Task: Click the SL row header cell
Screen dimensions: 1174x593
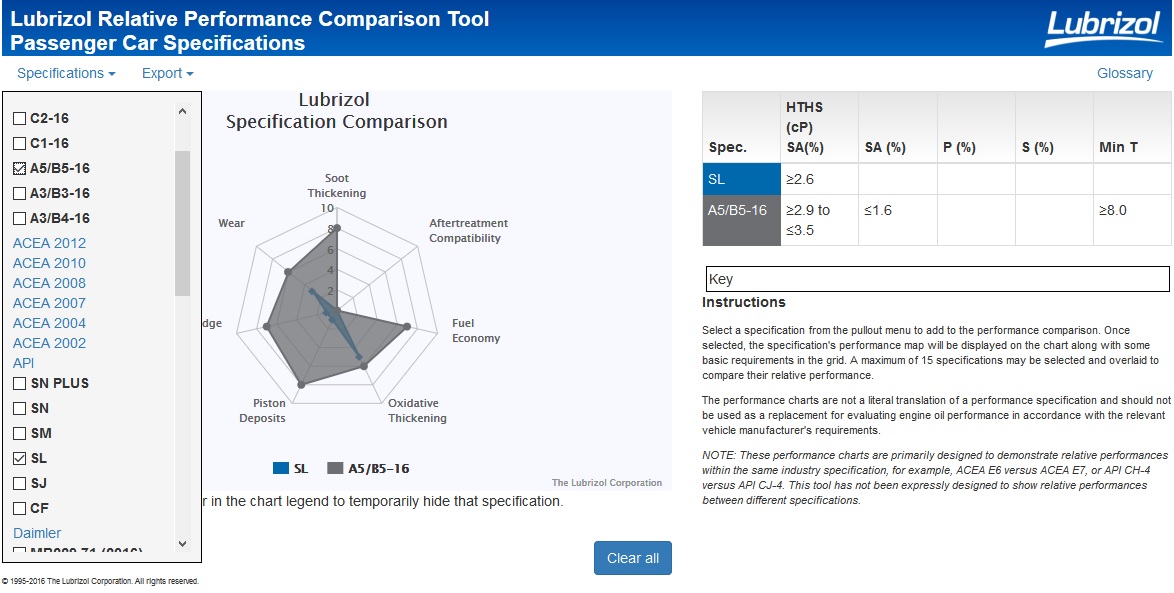Action: 741,180
